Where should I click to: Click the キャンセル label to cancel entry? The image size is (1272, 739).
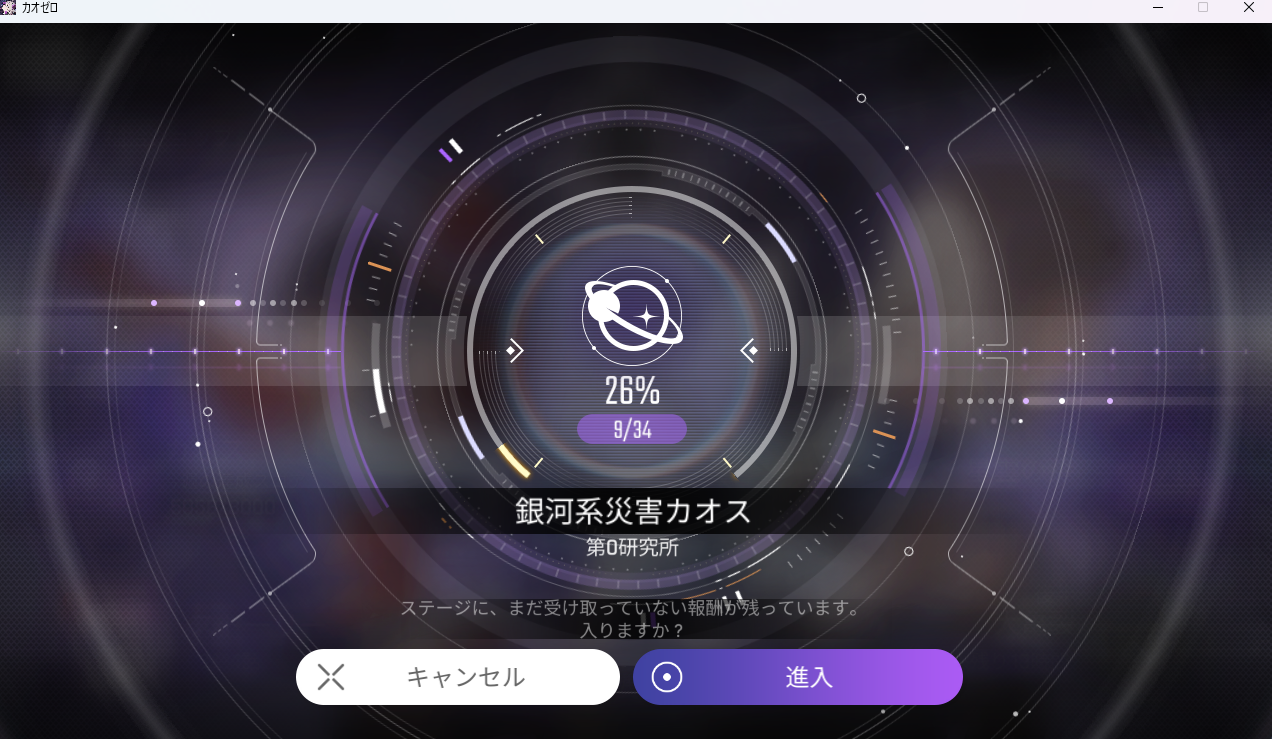465,677
